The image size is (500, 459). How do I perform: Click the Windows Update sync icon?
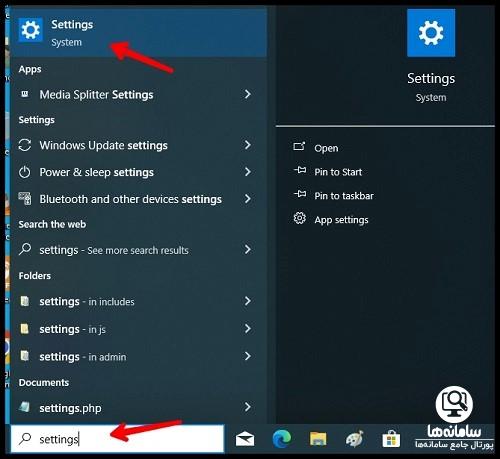(x=25, y=145)
